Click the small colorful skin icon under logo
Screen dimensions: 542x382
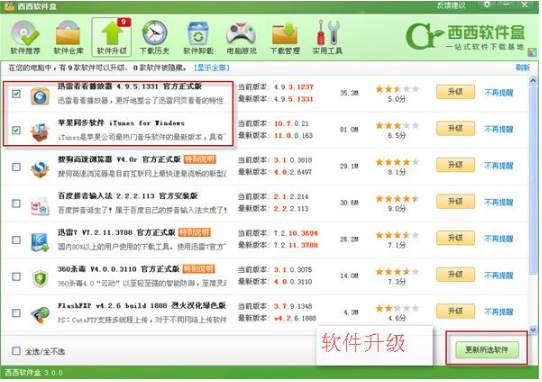coord(532,52)
